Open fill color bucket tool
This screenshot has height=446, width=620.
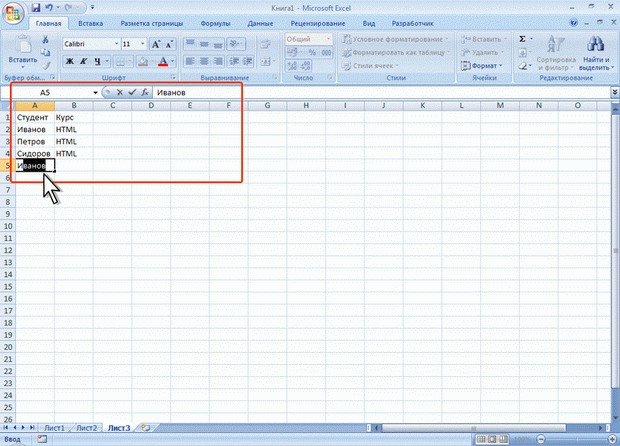pyautogui.click(x=142, y=61)
